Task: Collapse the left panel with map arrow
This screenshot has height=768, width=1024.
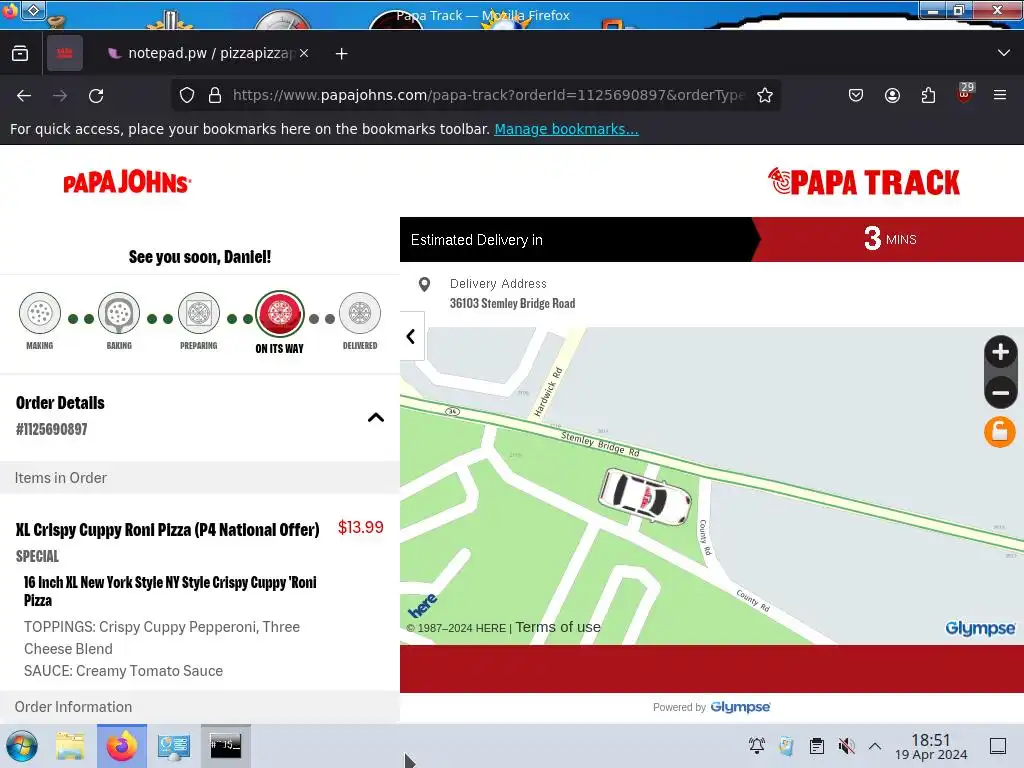Action: point(411,336)
